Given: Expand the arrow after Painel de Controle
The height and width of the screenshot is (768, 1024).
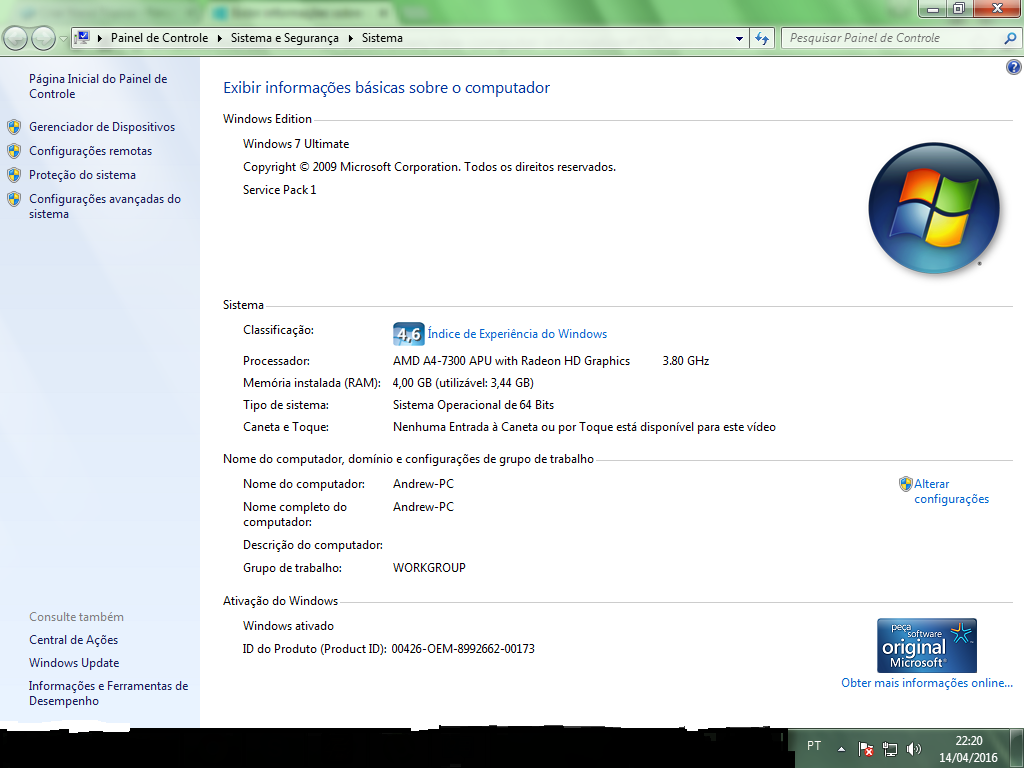Looking at the screenshot, I should (x=219, y=39).
